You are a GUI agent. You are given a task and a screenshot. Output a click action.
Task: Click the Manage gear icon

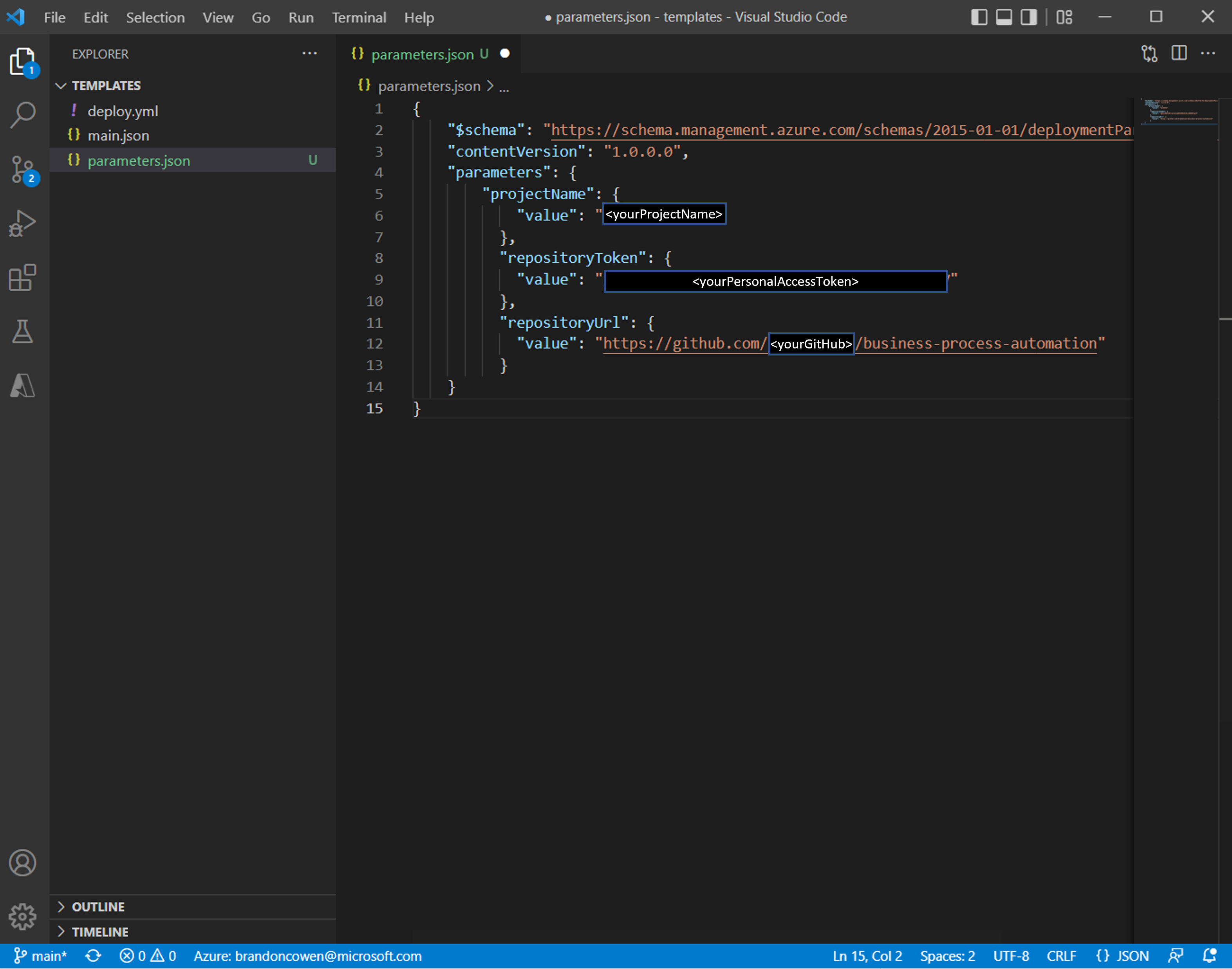coord(23,916)
